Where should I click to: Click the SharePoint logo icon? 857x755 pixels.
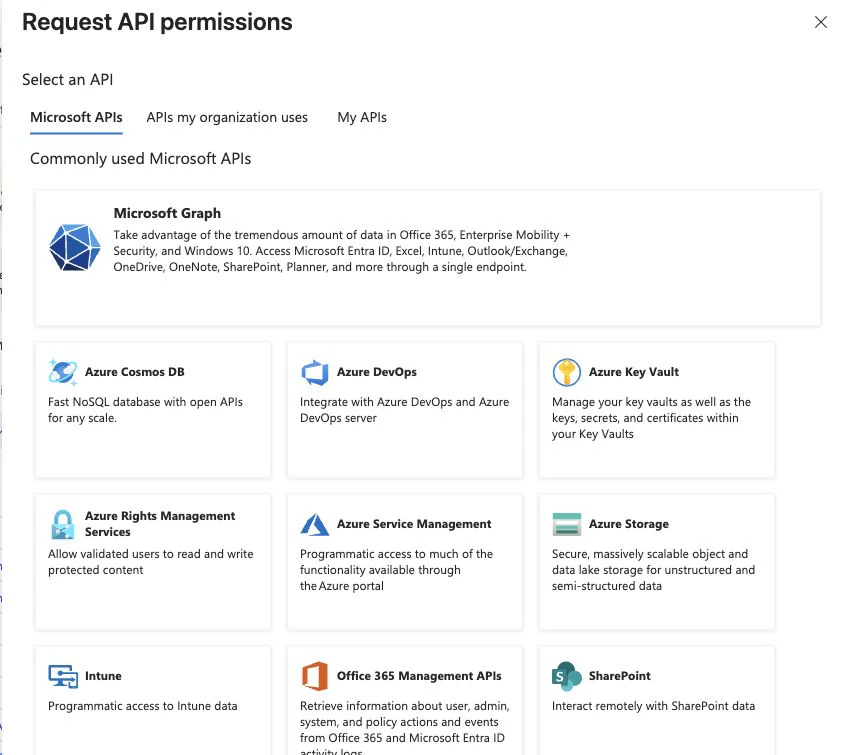point(567,676)
